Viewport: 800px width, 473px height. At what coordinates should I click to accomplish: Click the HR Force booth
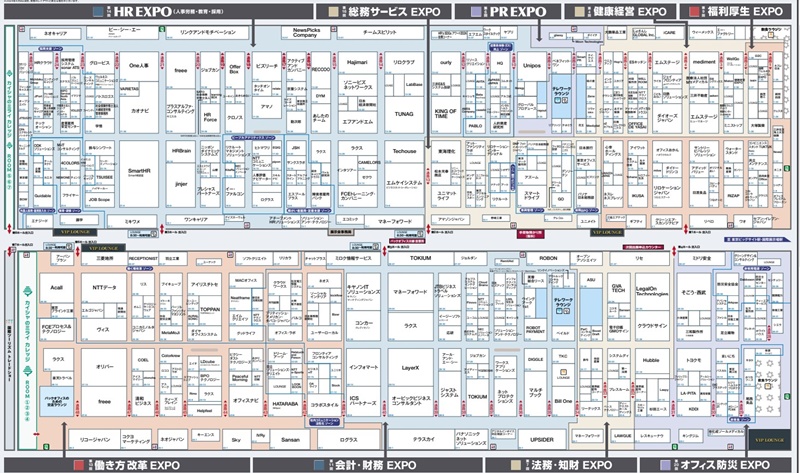(x=210, y=116)
